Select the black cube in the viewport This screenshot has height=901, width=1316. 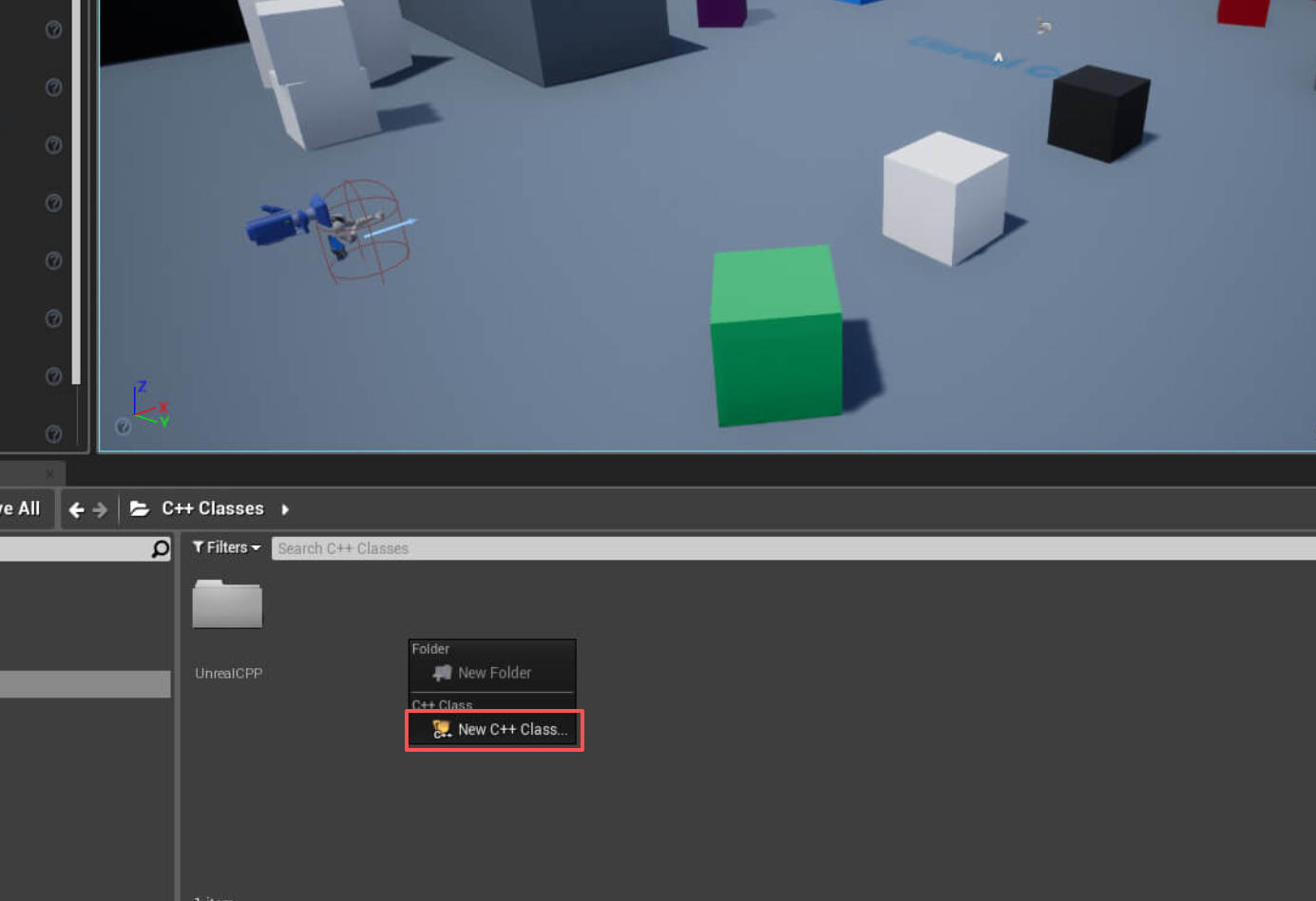(x=1098, y=113)
